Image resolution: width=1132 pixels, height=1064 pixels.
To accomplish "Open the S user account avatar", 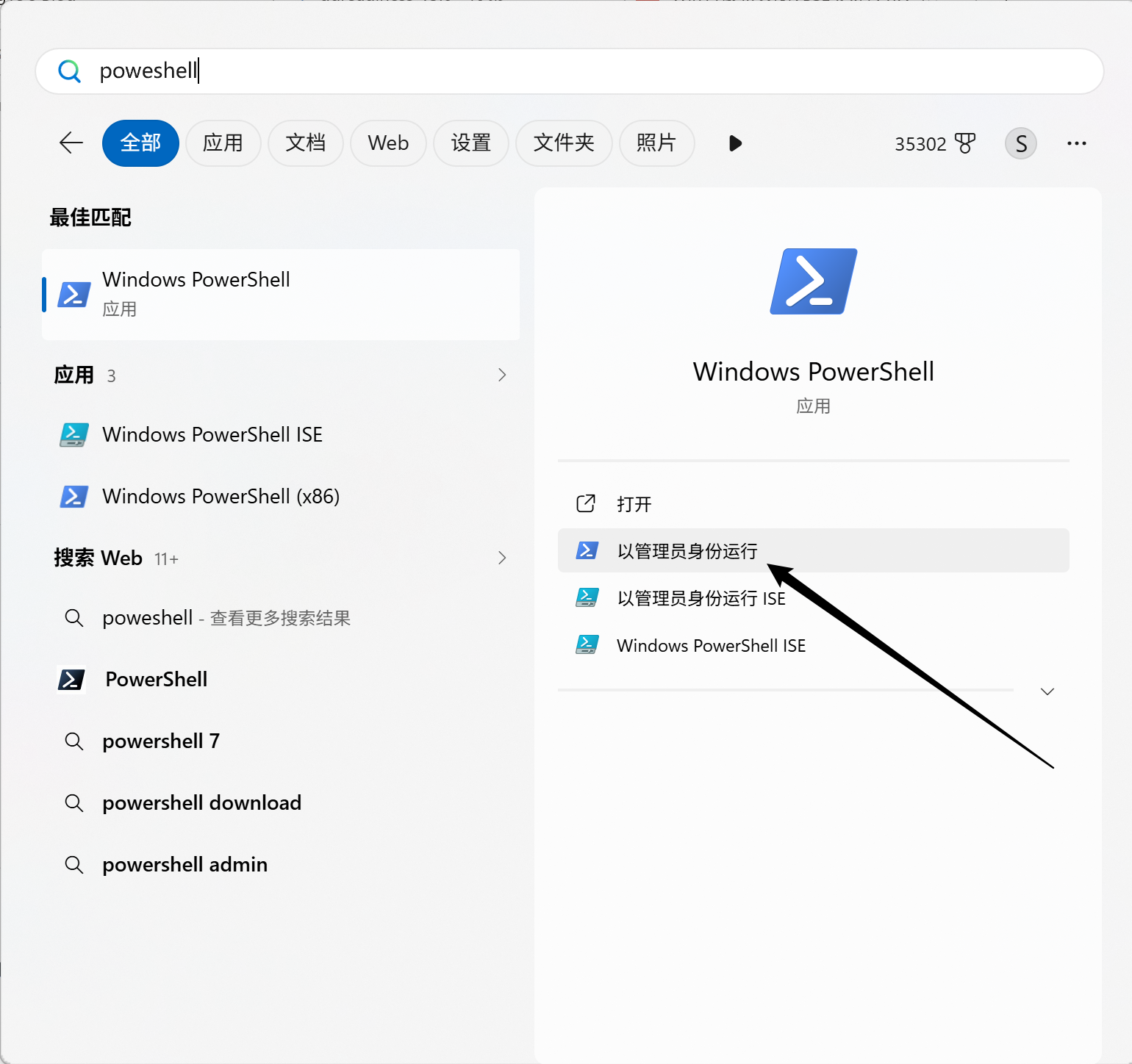I will 1021,143.
